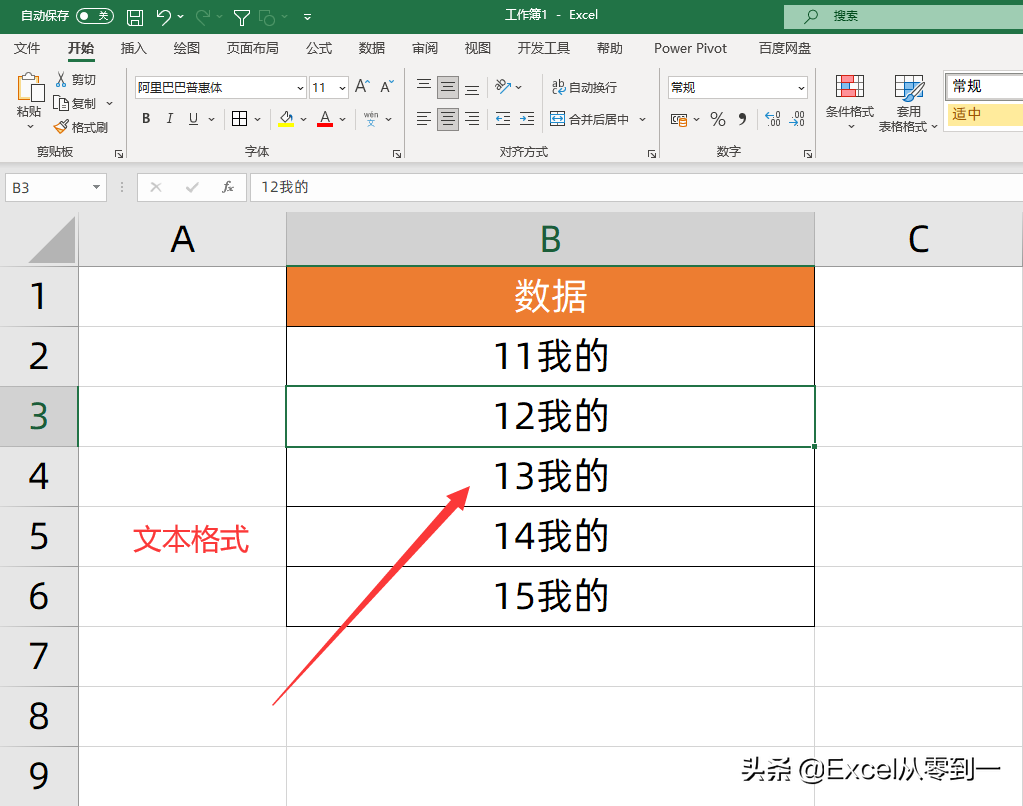1023x806 pixels.
Task: Toggle the AutoSave switch off
Action: coord(95,16)
